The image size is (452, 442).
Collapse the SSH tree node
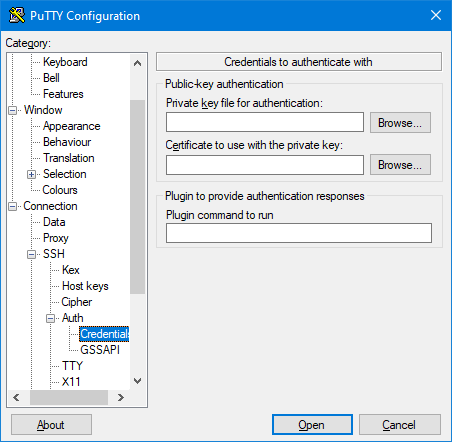point(31,254)
